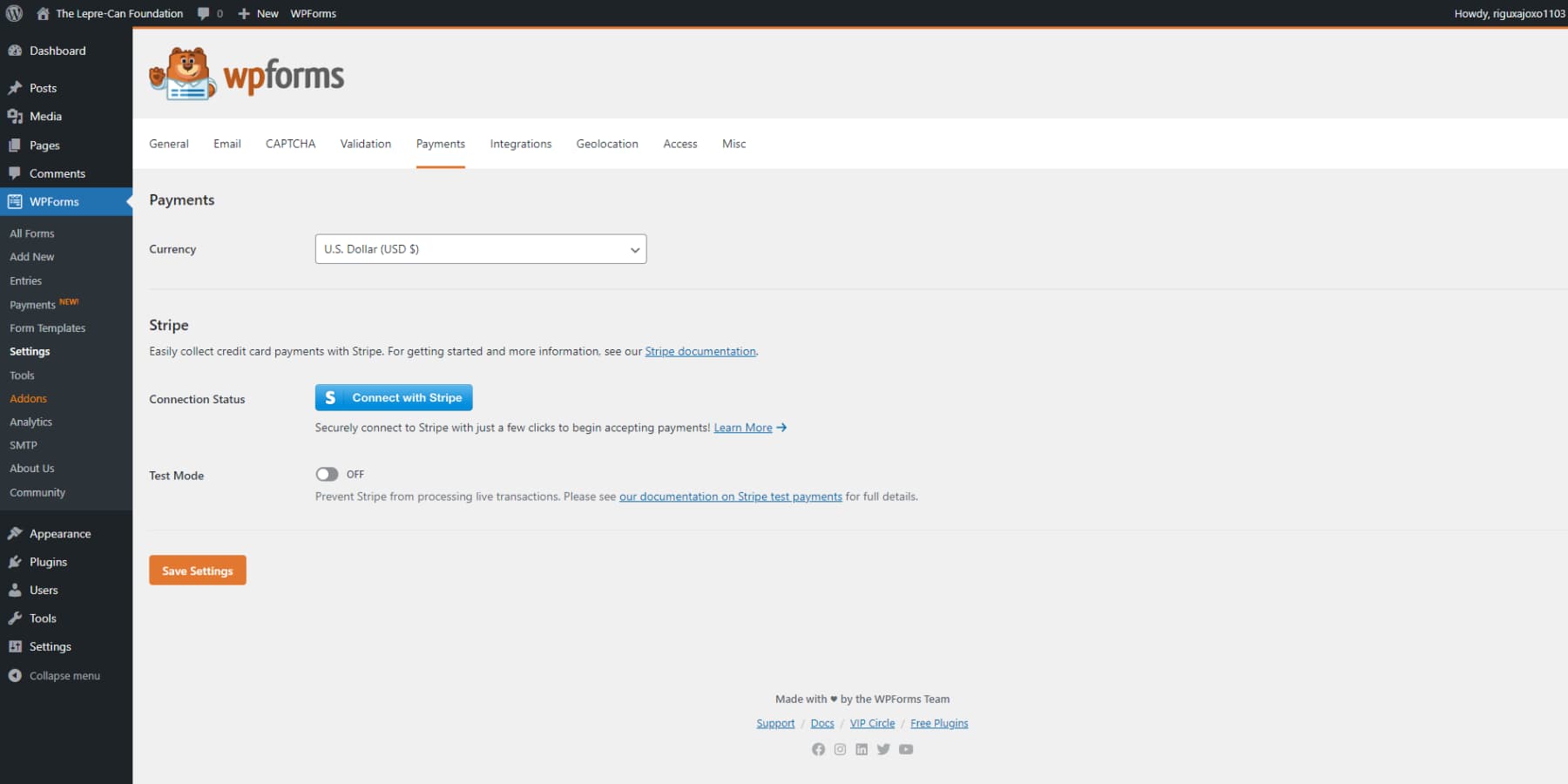This screenshot has height=784, width=1568.
Task: Open the Stripe documentation link
Action: coord(700,351)
